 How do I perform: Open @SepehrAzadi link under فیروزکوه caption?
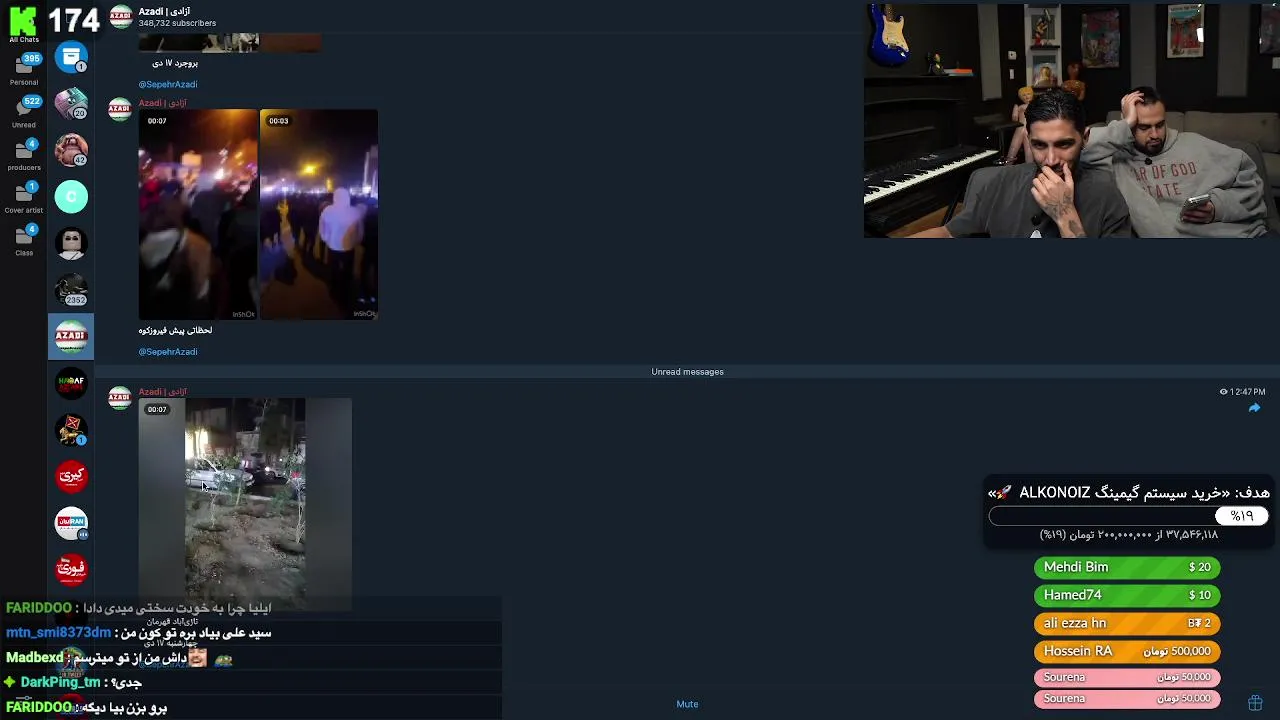tap(168, 352)
